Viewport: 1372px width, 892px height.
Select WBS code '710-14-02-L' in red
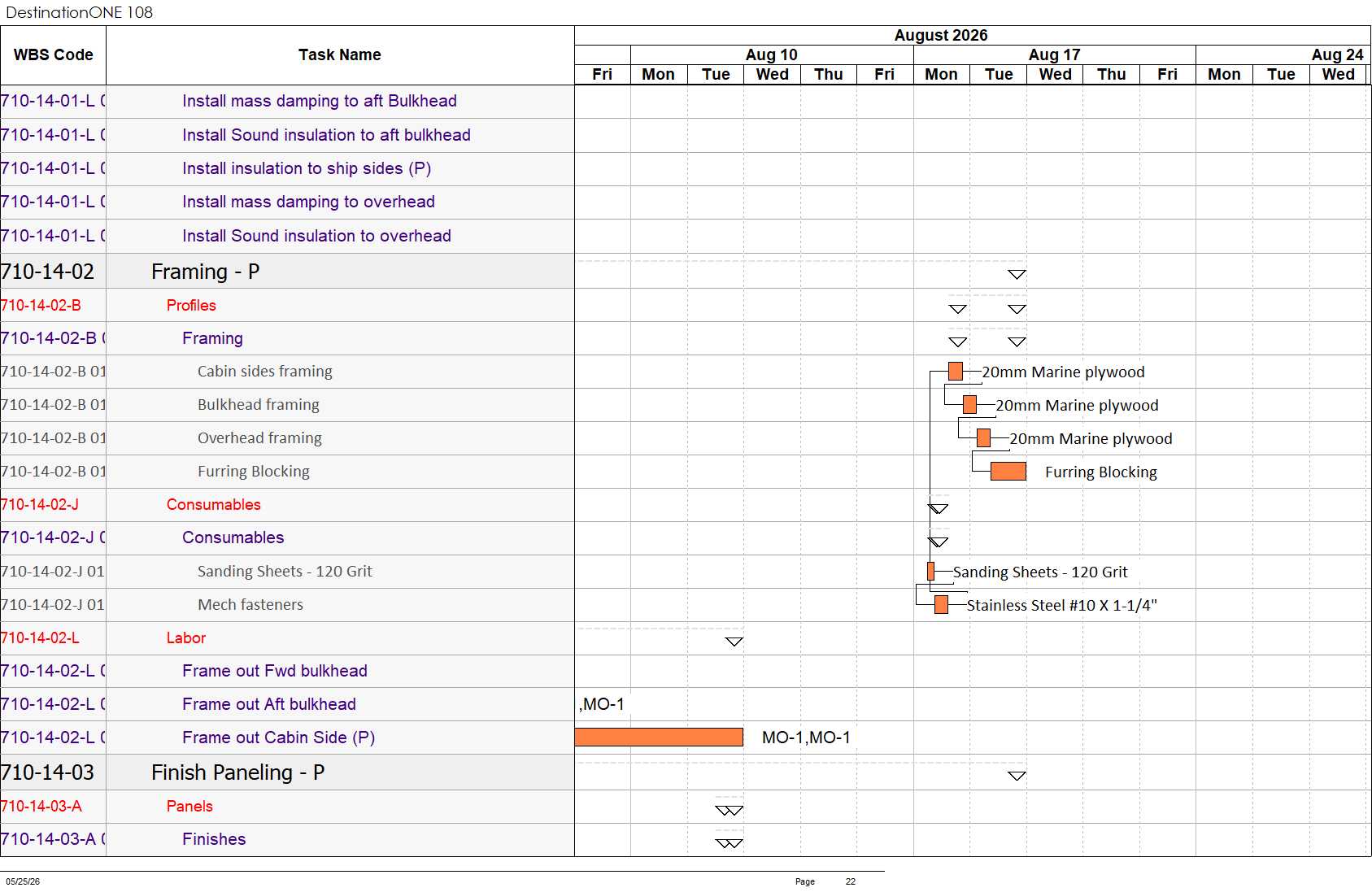(40, 638)
